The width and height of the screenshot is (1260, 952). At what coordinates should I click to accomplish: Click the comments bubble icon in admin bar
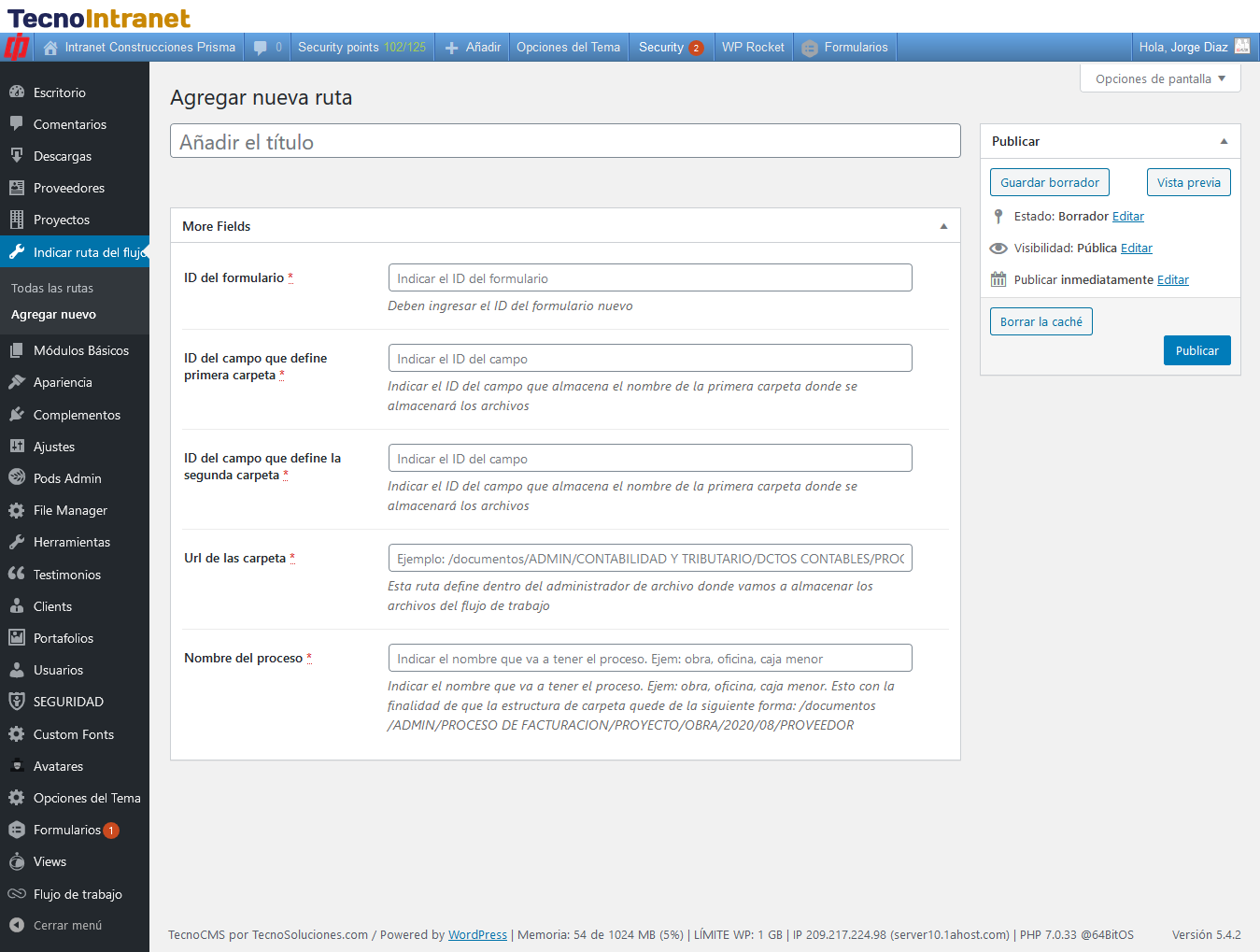coord(261,48)
